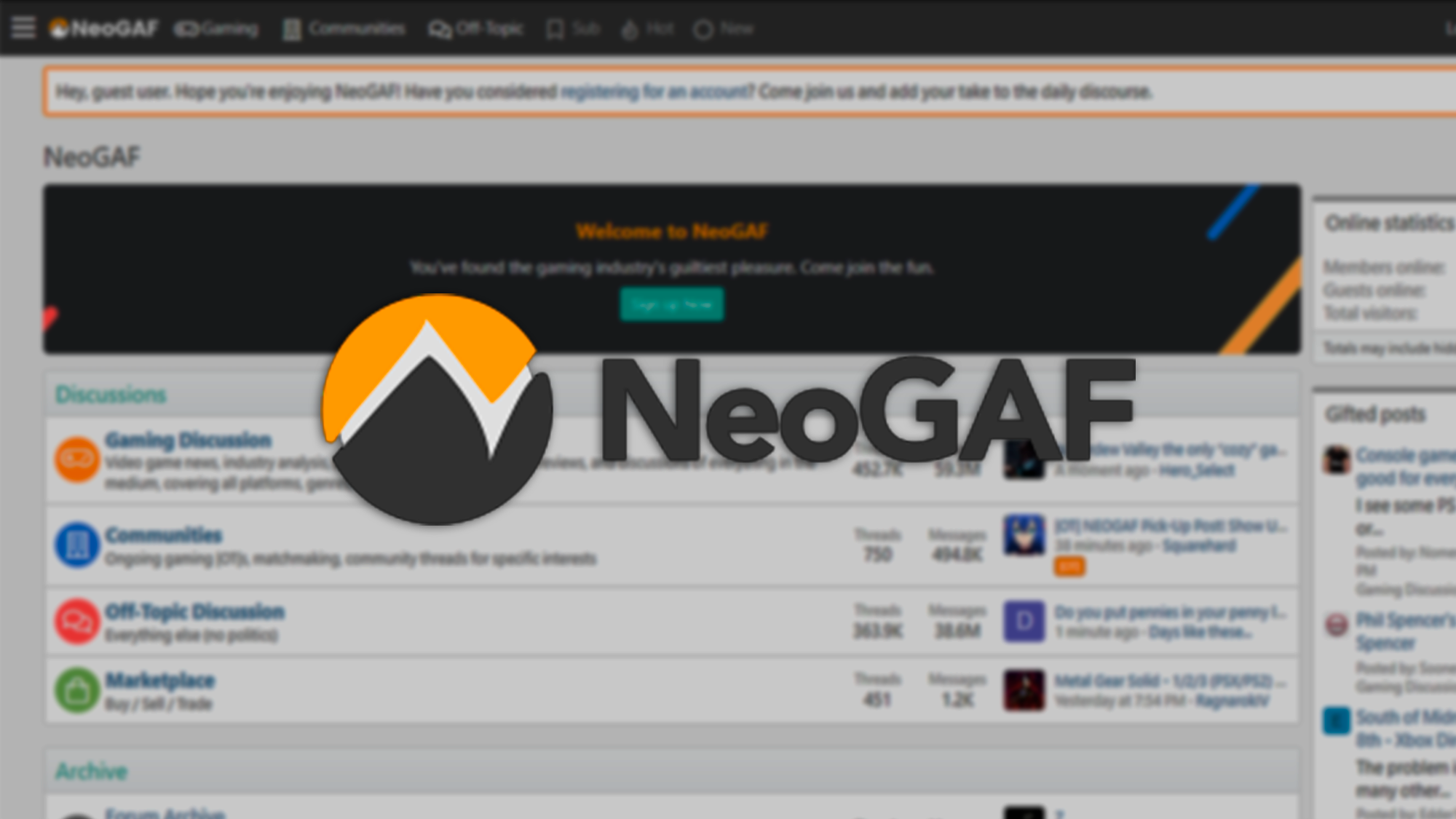Go to Off-Topic in the navbar
The width and height of the screenshot is (1456, 819).
pyautogui.click(x=475, y=28)
